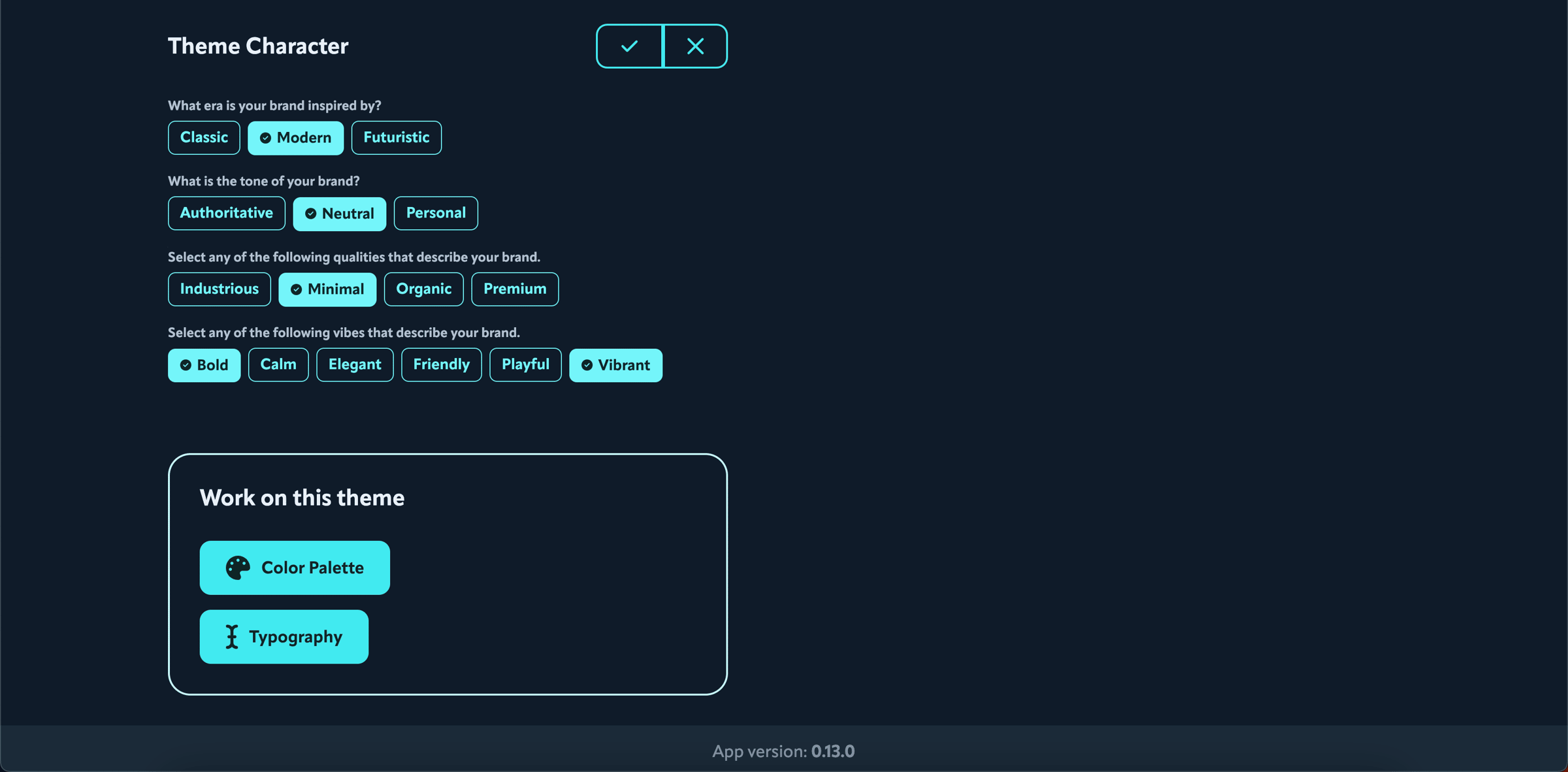Screen dimensions: 1568x772
Task: Cancel changes with the X button
Action: pos(696,46)
